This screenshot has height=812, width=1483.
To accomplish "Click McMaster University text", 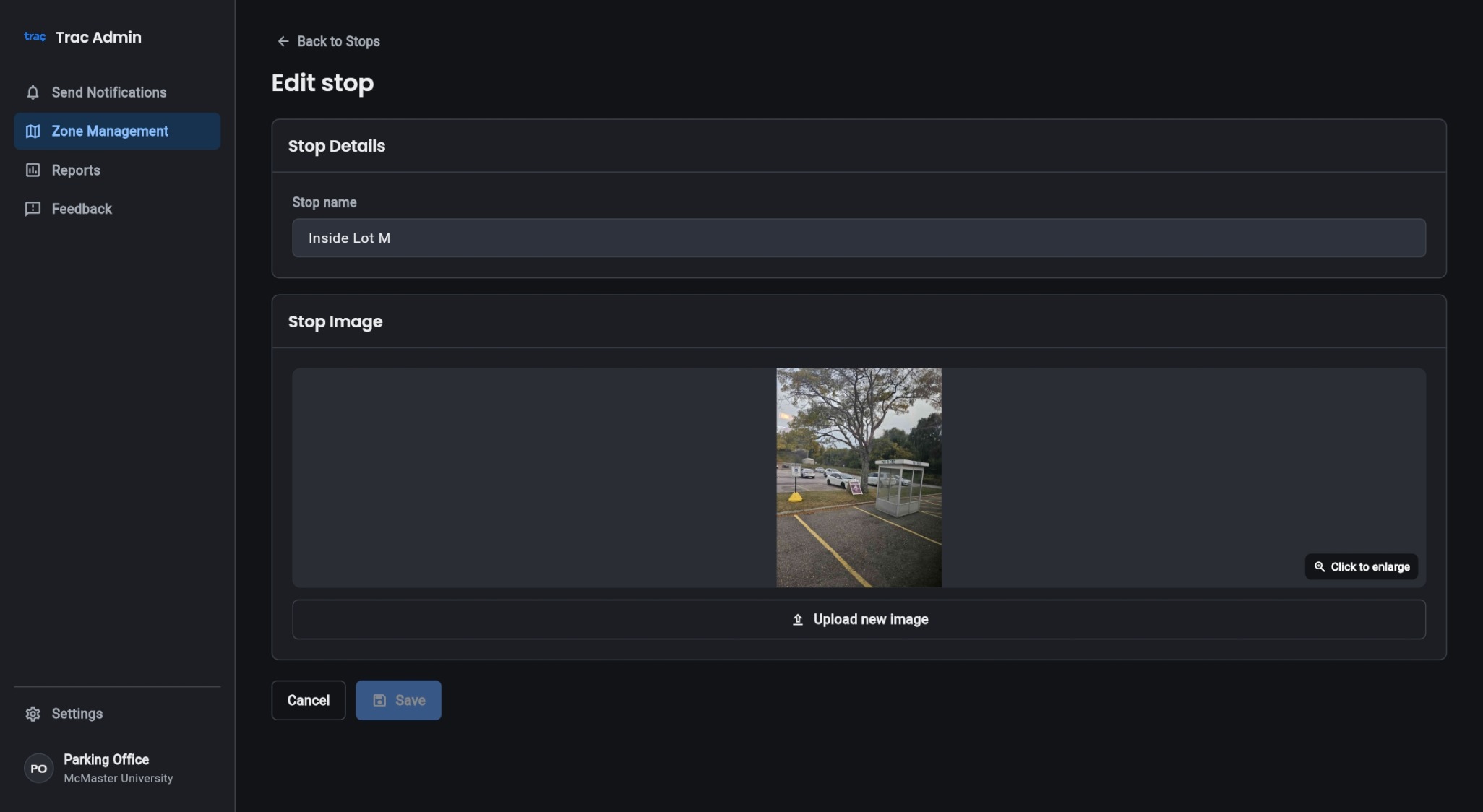I will click(x=119, y=779).
